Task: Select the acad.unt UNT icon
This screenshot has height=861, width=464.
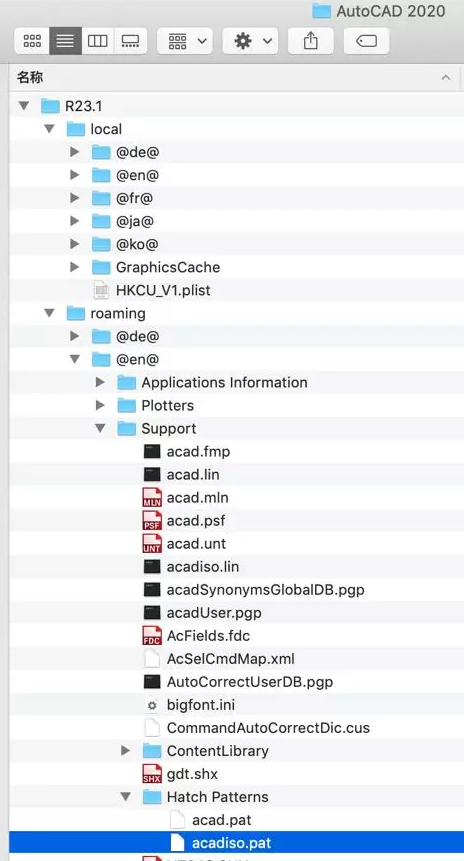Action: tap(152, 544)
